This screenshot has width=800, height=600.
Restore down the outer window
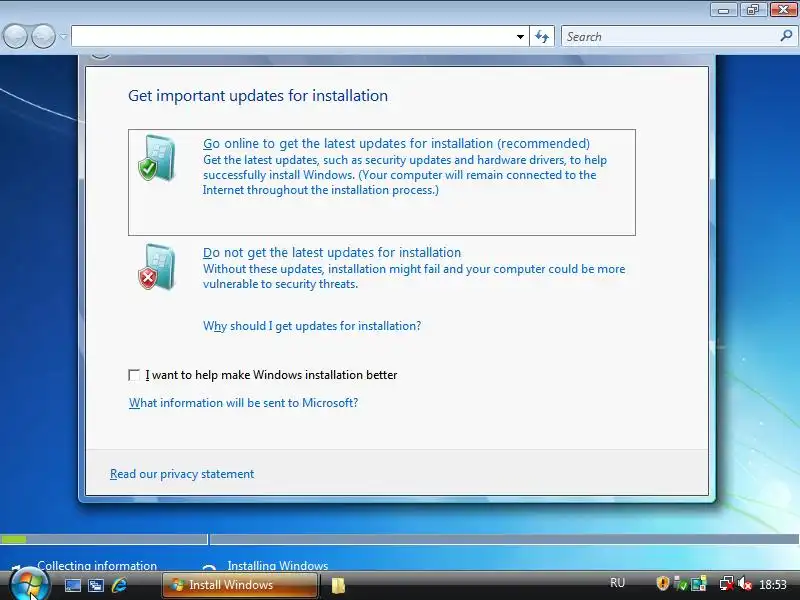[753, 10]
